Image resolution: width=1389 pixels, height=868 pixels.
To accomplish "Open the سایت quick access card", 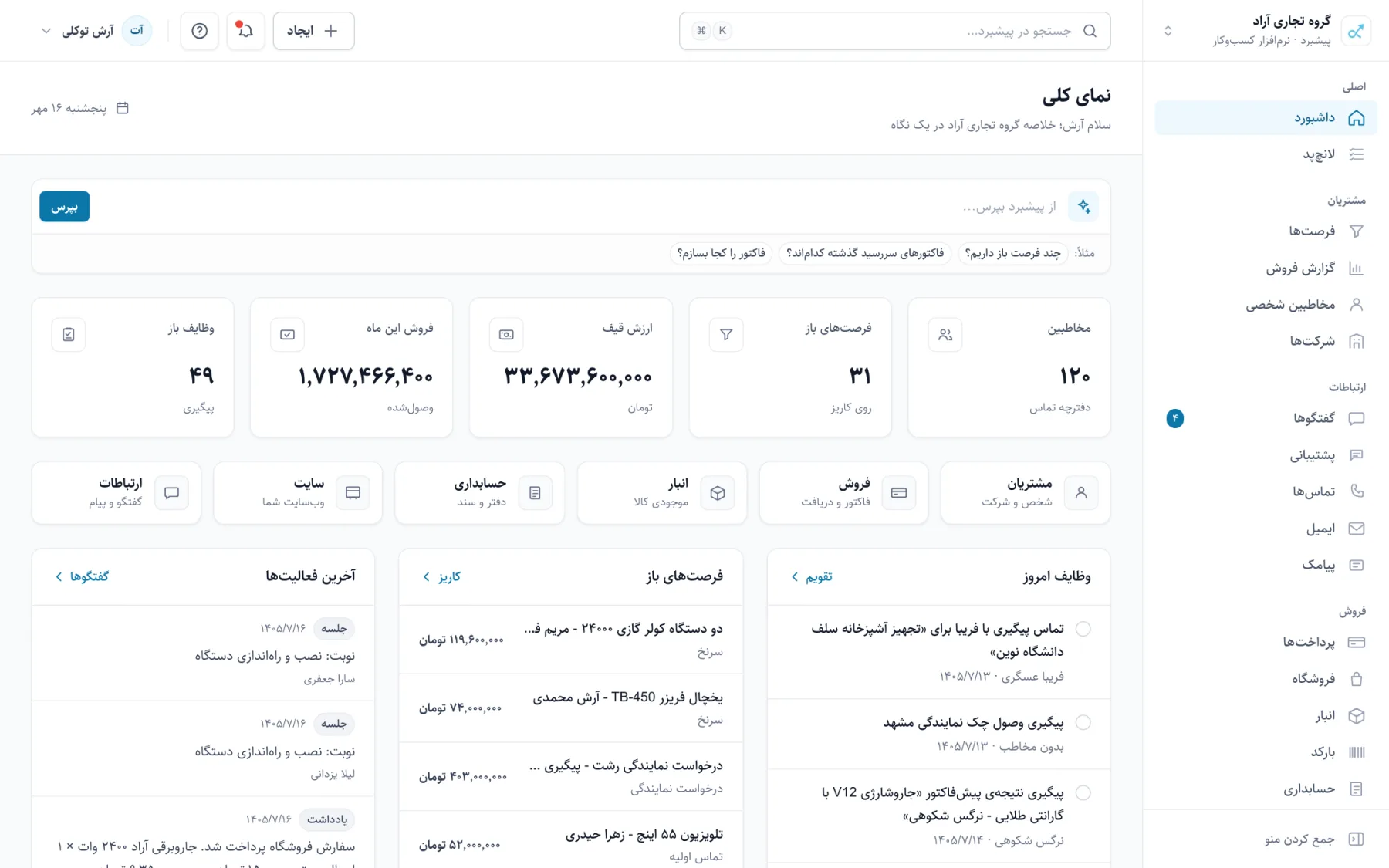I will (298, 493).
